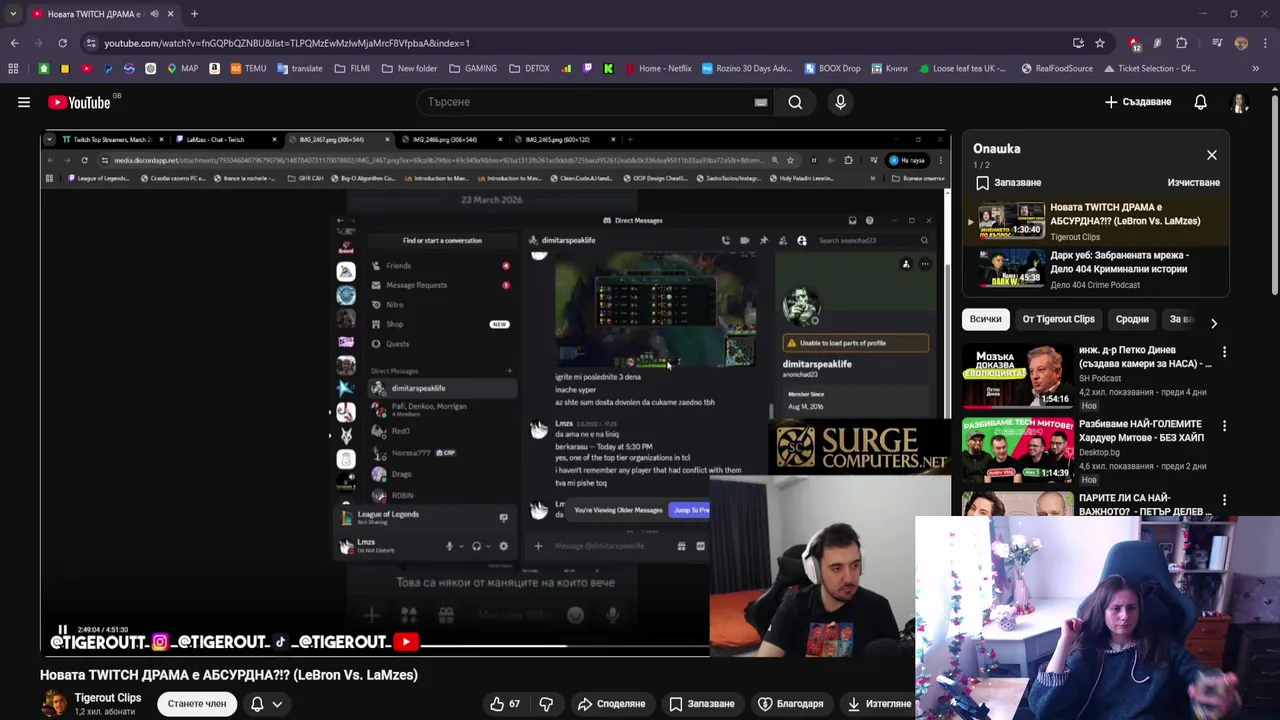Like the video (67 likes)
1280x720 pixels.
coord(505,704)
